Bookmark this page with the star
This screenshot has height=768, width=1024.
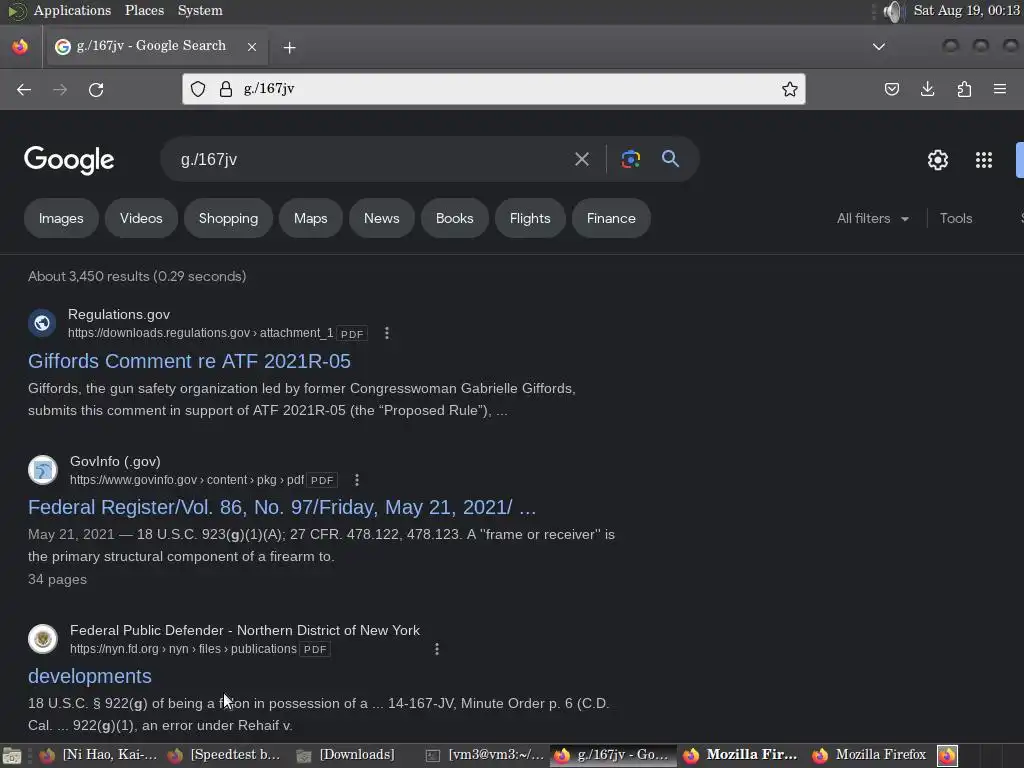point(790,89)
